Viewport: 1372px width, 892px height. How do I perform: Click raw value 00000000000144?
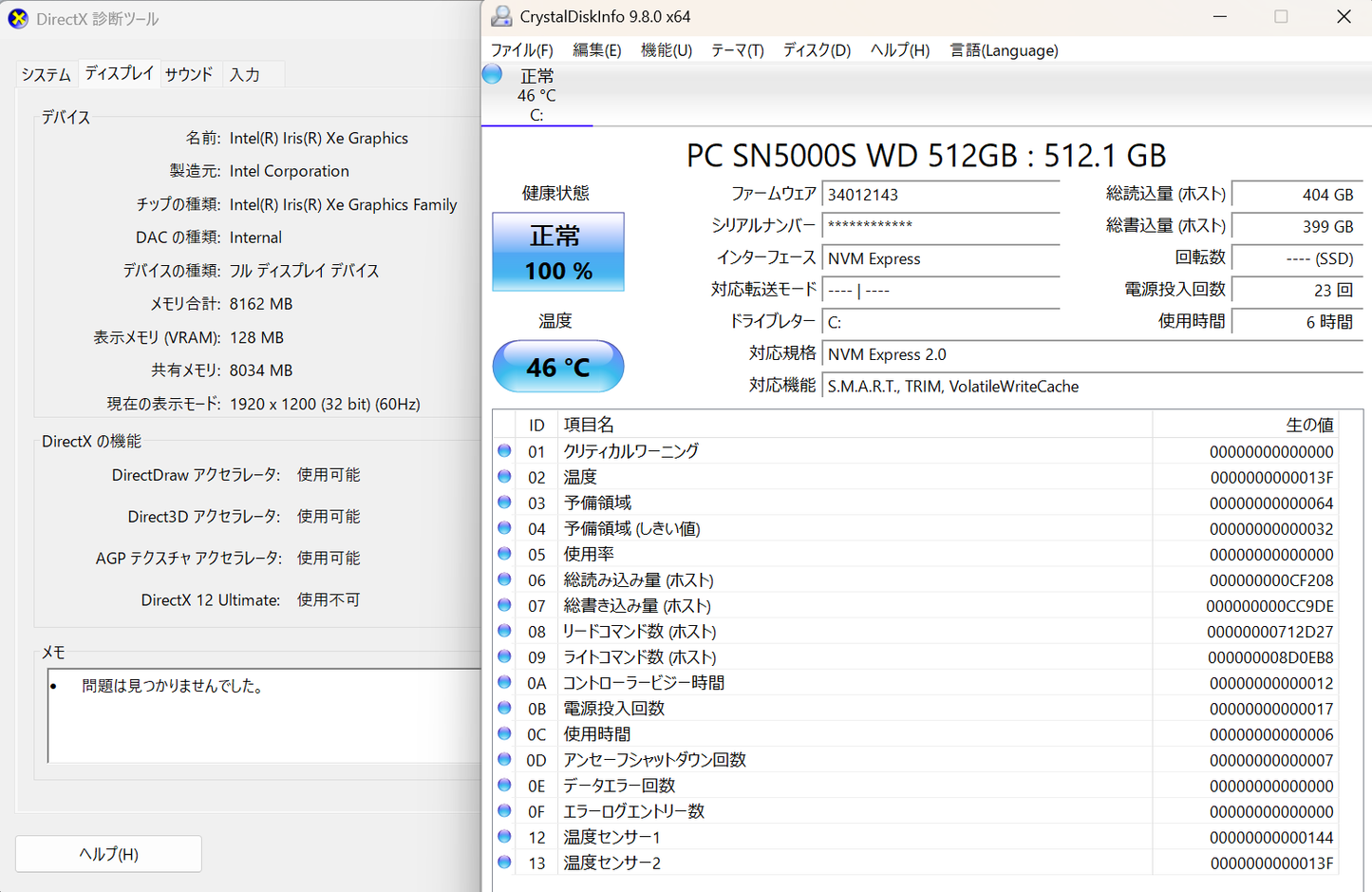pos(1271,838)
